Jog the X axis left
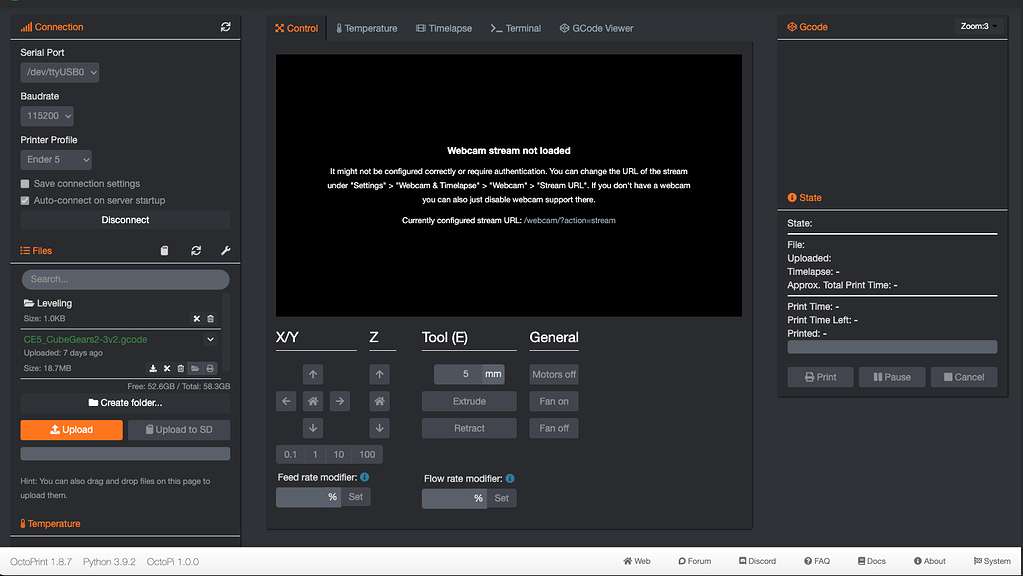 click(285, 401)
